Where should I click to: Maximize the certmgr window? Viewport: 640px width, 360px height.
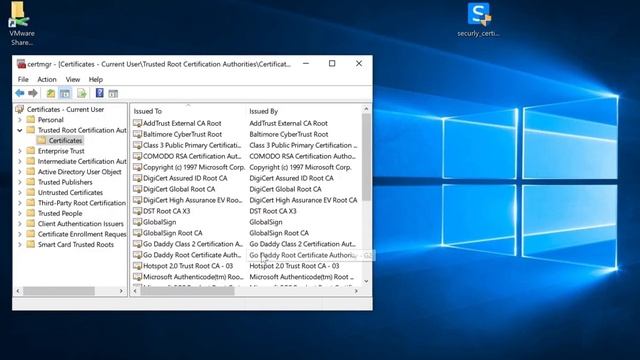click(332, 63)
